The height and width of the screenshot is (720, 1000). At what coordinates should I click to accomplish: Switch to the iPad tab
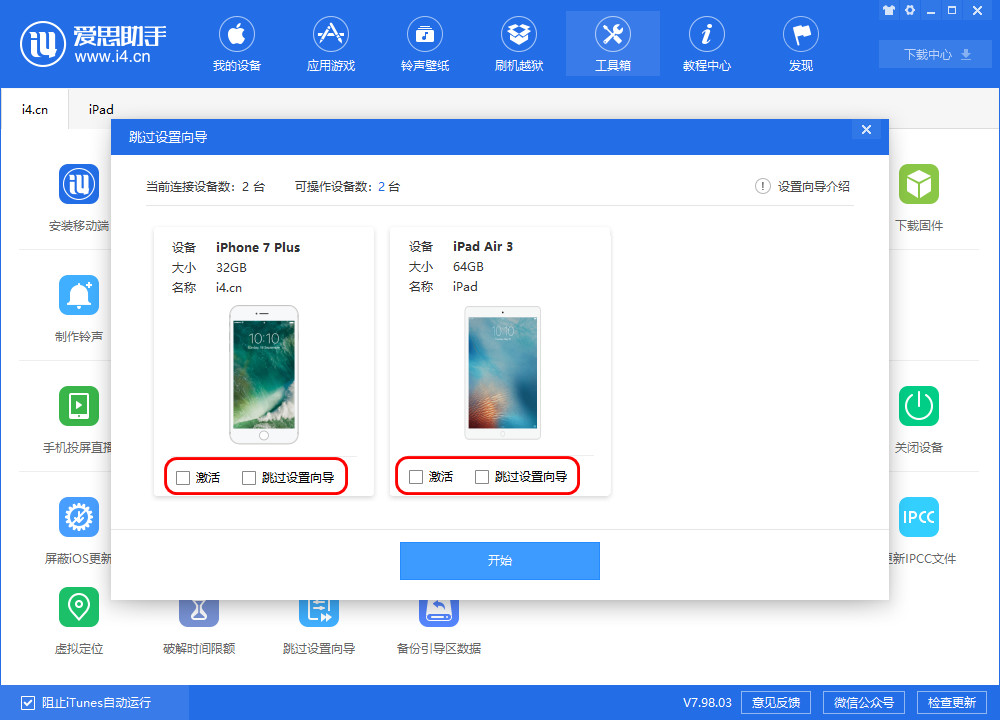[x=100, y=109]
